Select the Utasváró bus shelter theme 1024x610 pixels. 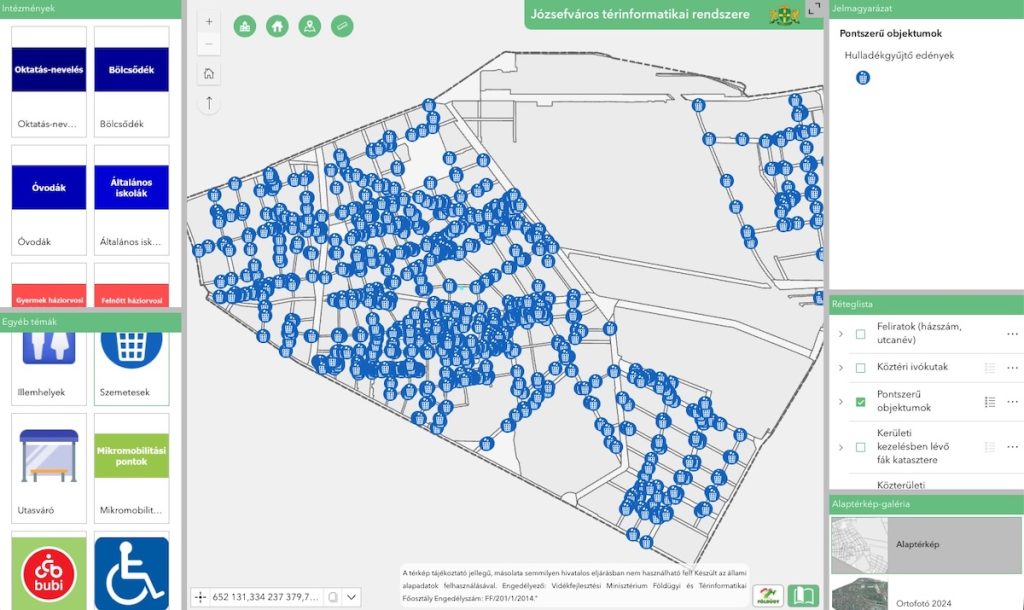49,468
